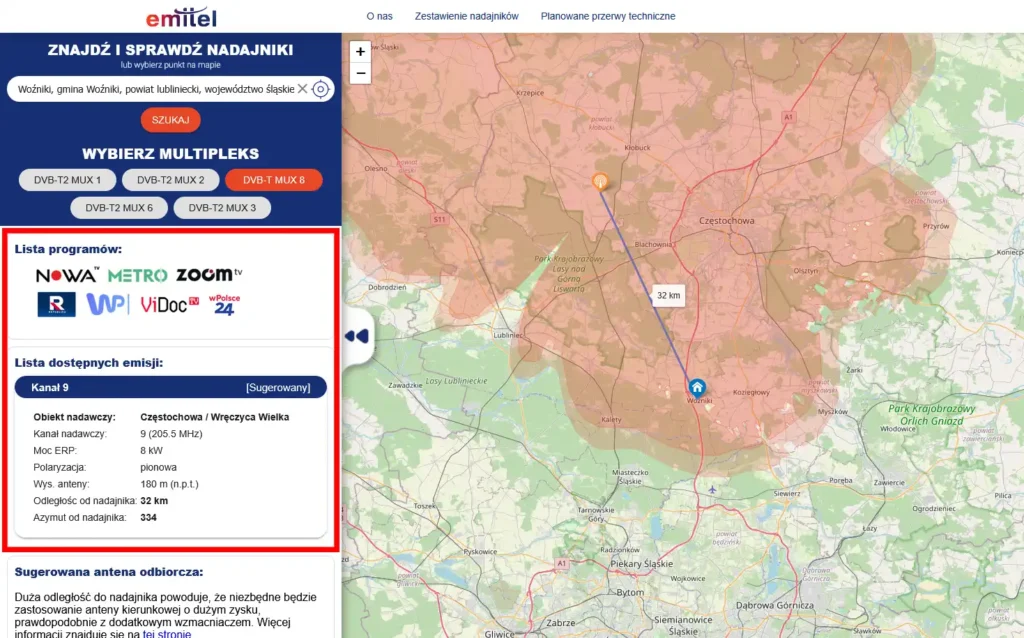Select the DVB-T MUX 8 multiplex

273,180
